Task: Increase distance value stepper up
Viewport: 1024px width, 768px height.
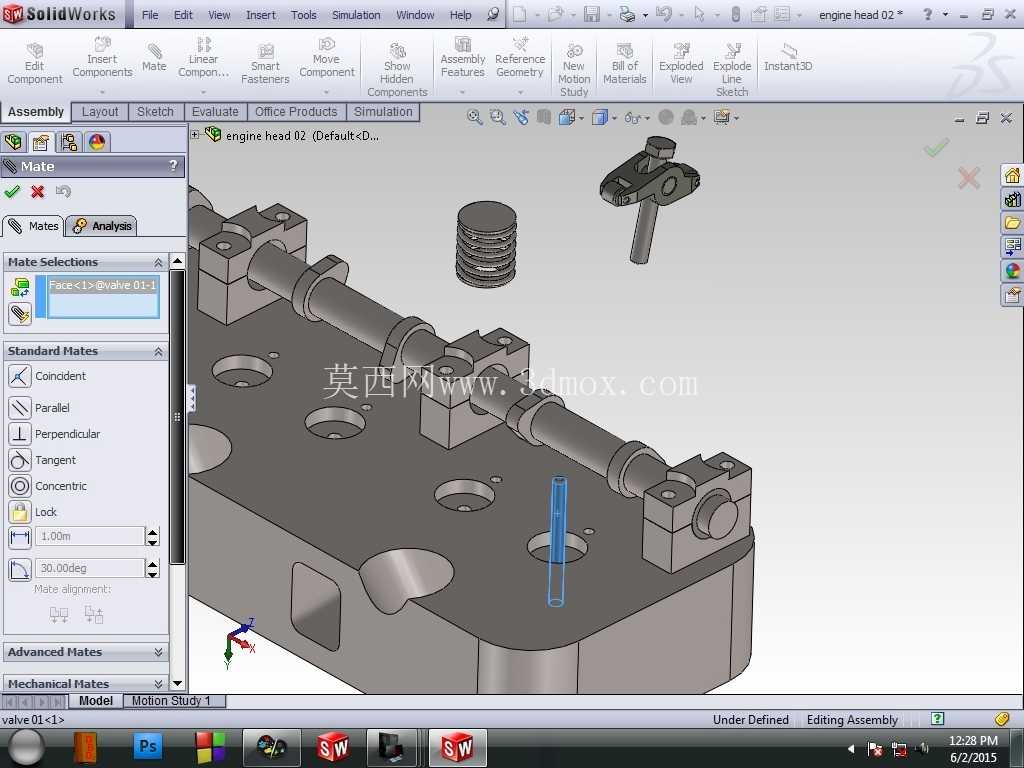Action: tap(153, 532)
